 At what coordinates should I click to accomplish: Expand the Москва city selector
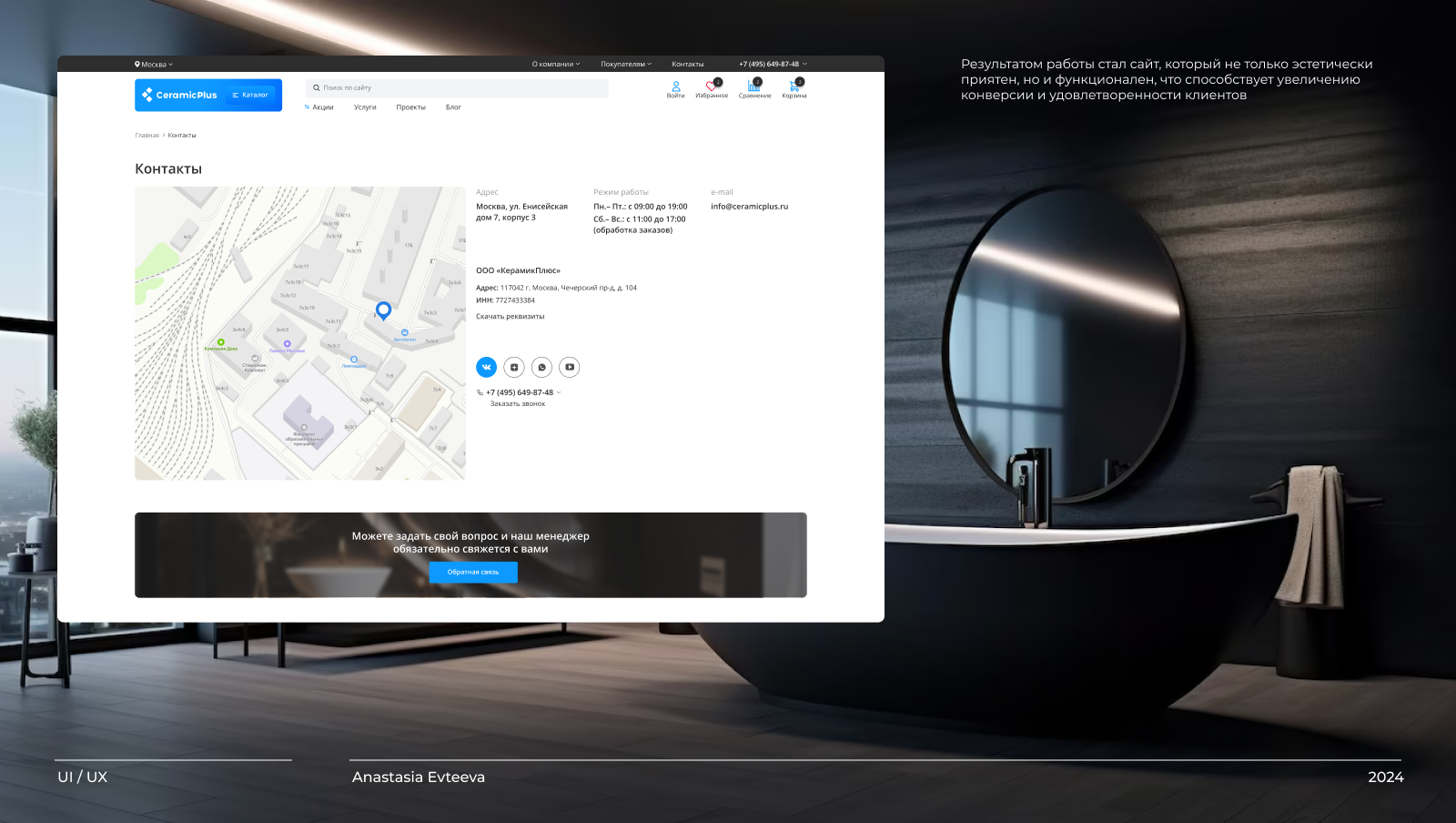154,65
